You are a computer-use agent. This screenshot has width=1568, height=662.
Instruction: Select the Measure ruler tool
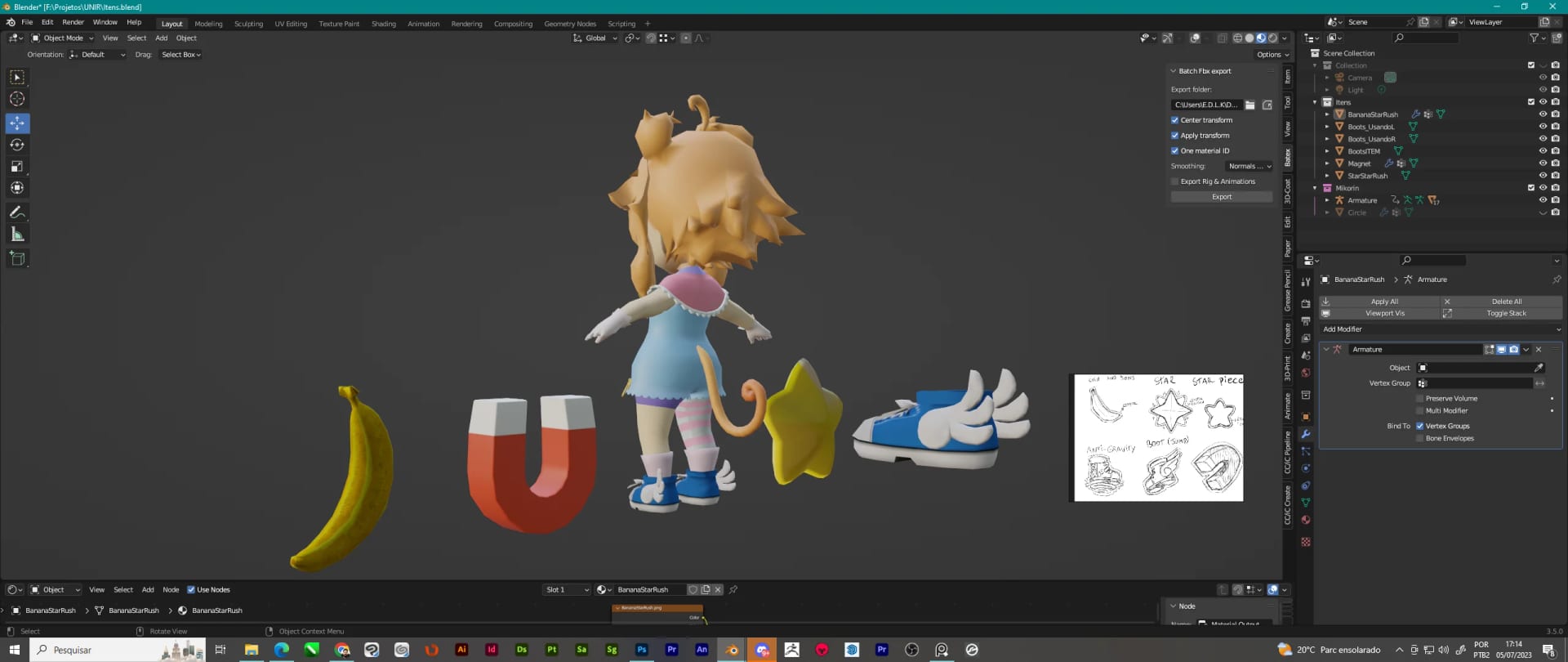tap(17, 235)
